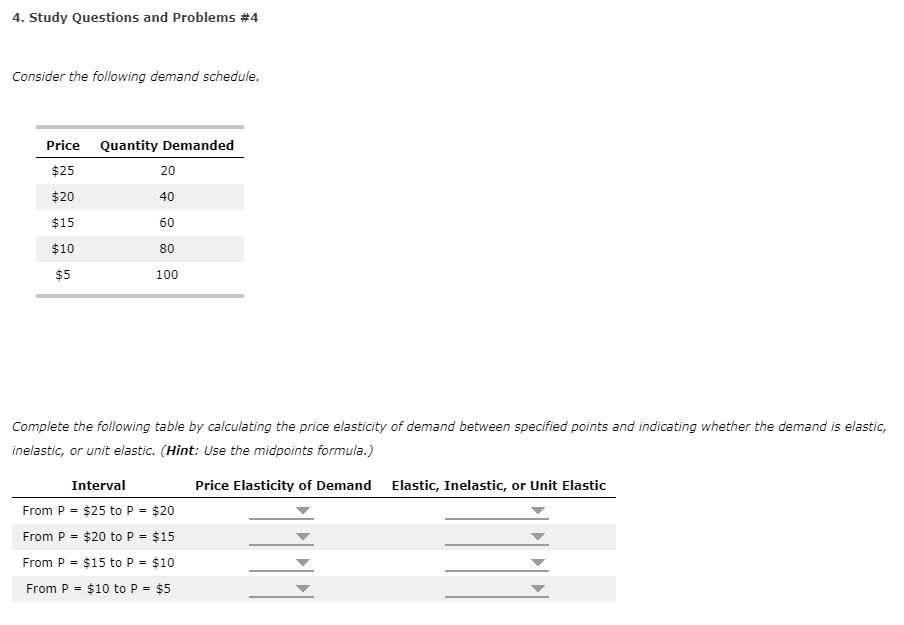Select the Interval column heading
Viewport: 904px width, 625px height.
(99, 485)
